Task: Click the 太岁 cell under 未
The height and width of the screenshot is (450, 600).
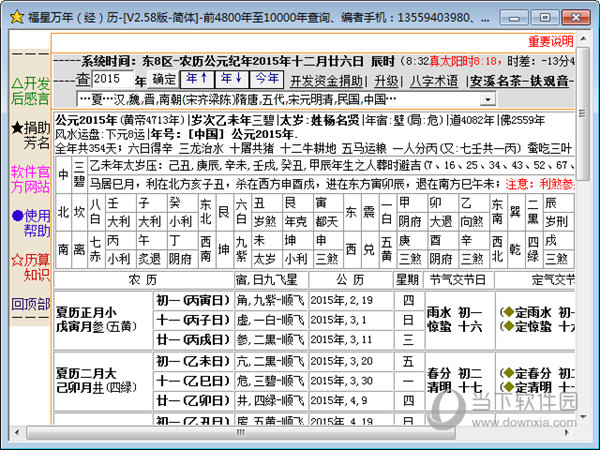Action: (x=266, y=259)
